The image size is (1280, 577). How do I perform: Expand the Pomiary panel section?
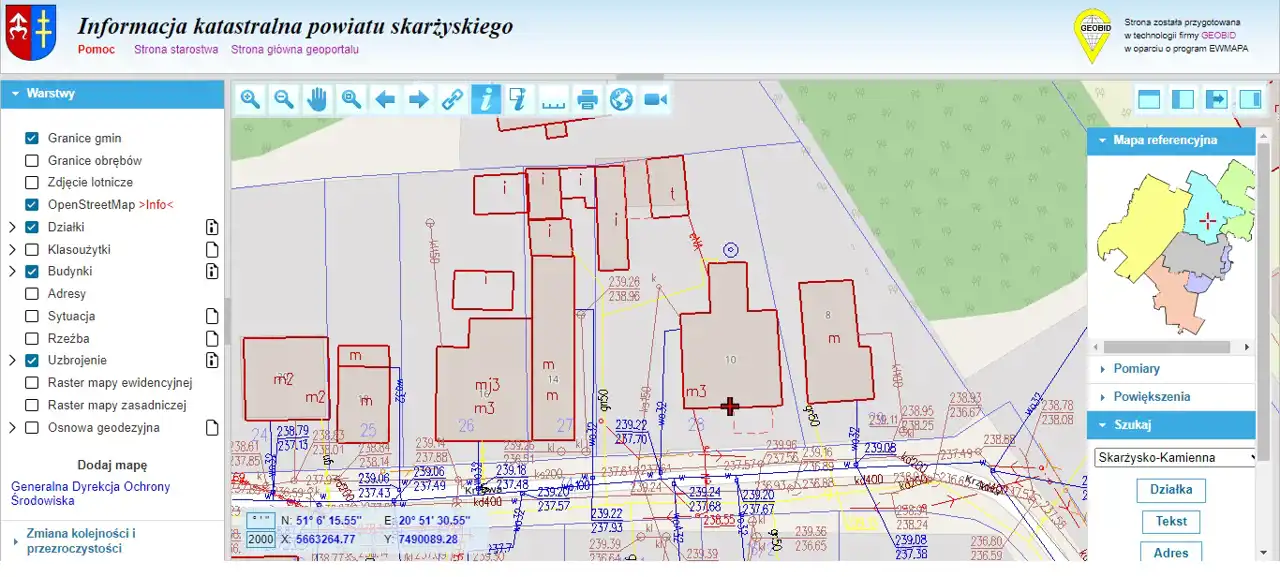[x=1136, y=369]
